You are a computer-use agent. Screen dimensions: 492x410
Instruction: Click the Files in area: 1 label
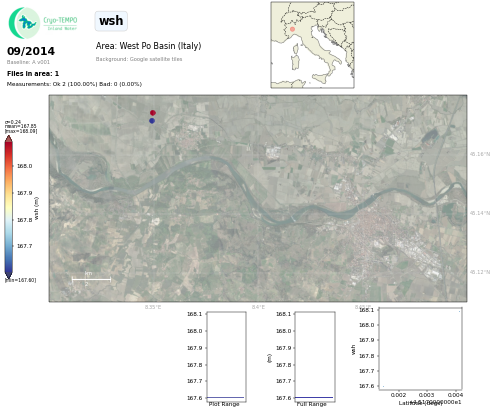pos(33,74)
